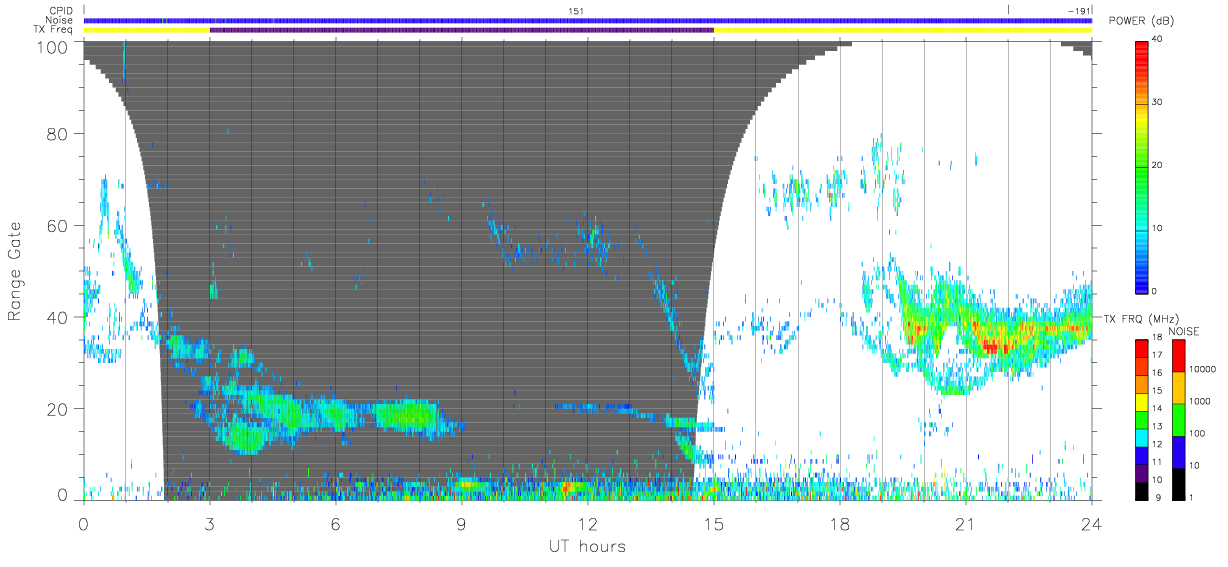Pick the orange segment of the NOISE colorbar
The image size is (1228, 567).
point(1178,388)
